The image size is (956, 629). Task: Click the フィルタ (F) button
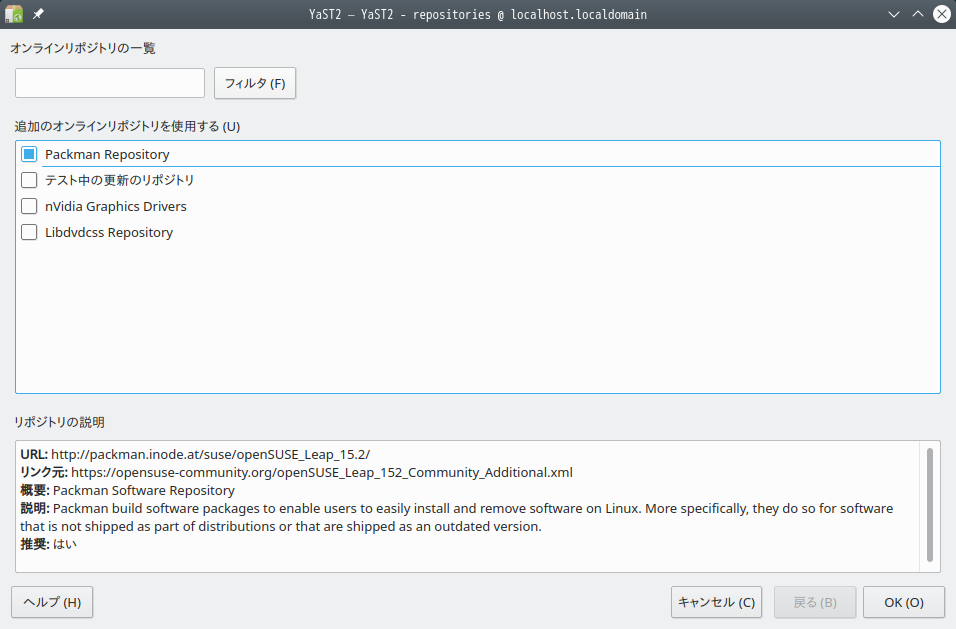(255, 83)
